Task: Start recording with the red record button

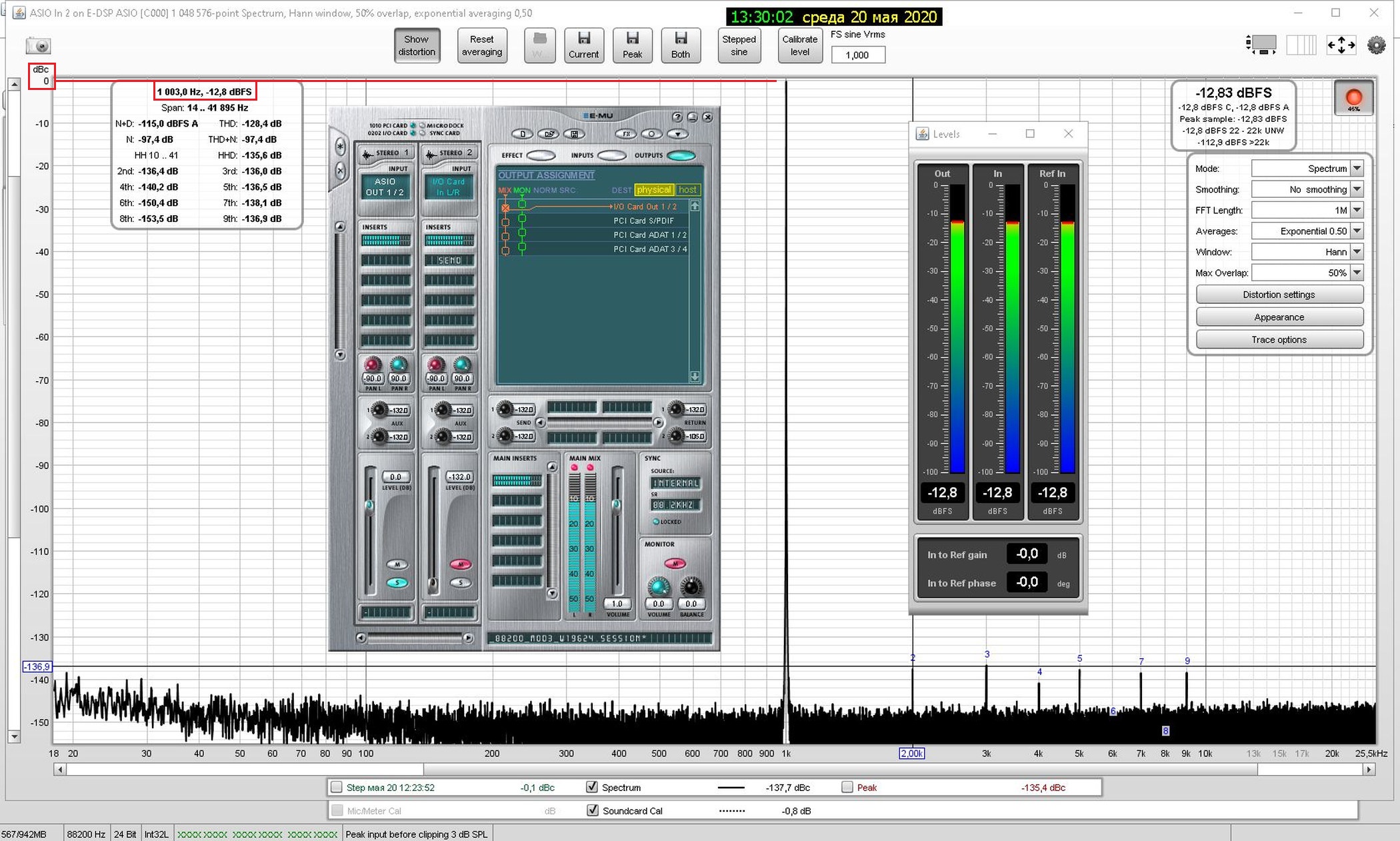Action: [1353, 97]
